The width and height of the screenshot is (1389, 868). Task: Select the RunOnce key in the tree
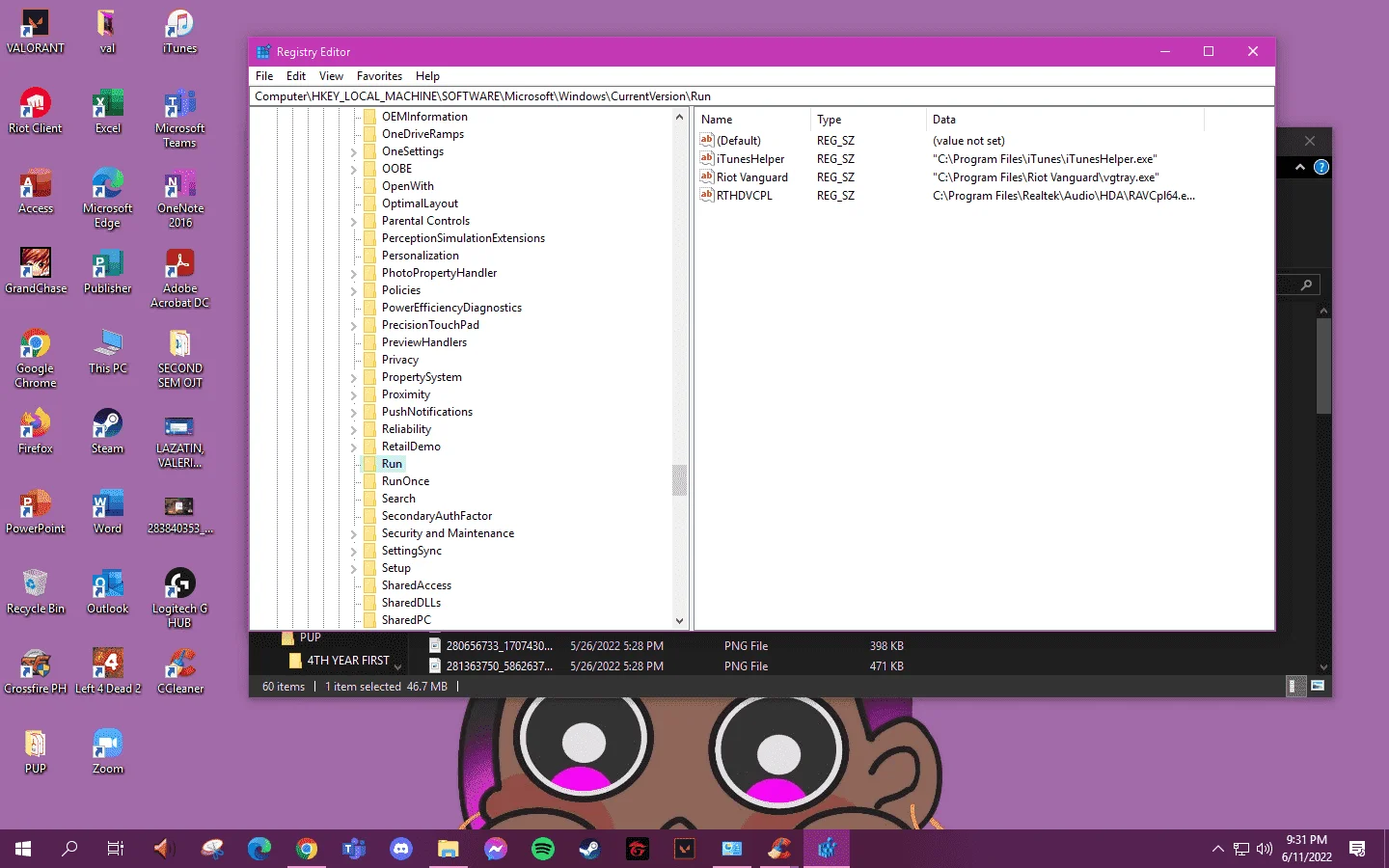pos(405,481)
